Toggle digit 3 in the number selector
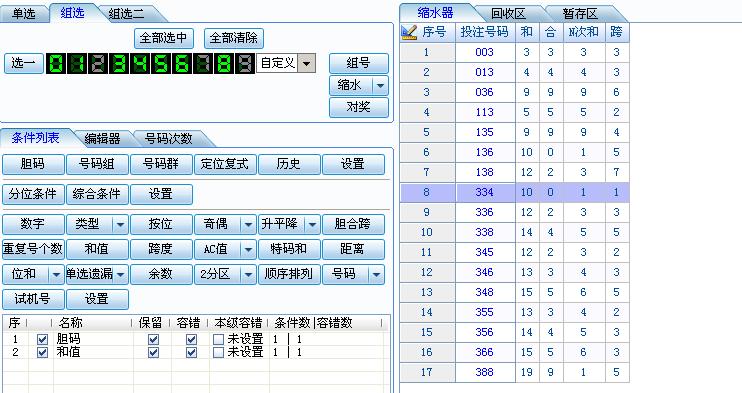 119,63
